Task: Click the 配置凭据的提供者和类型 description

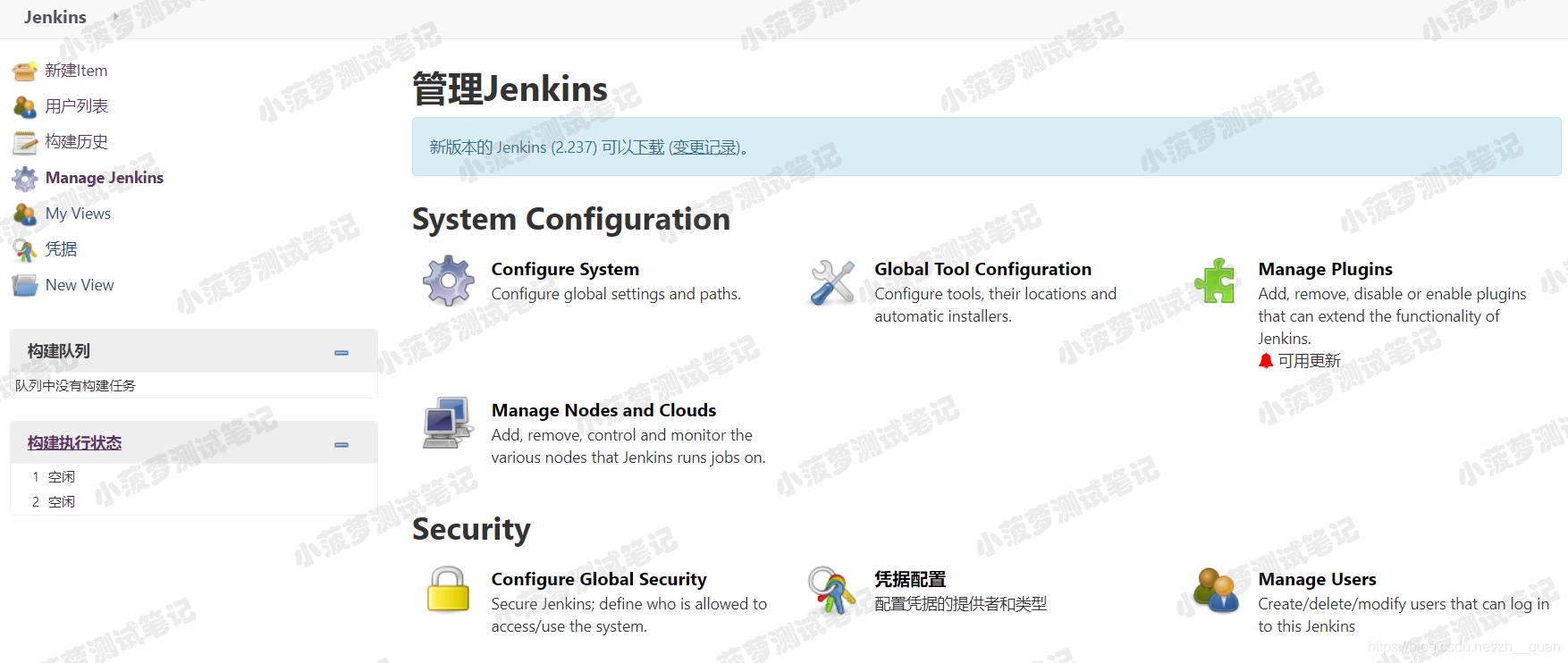Action: [960, 604]
